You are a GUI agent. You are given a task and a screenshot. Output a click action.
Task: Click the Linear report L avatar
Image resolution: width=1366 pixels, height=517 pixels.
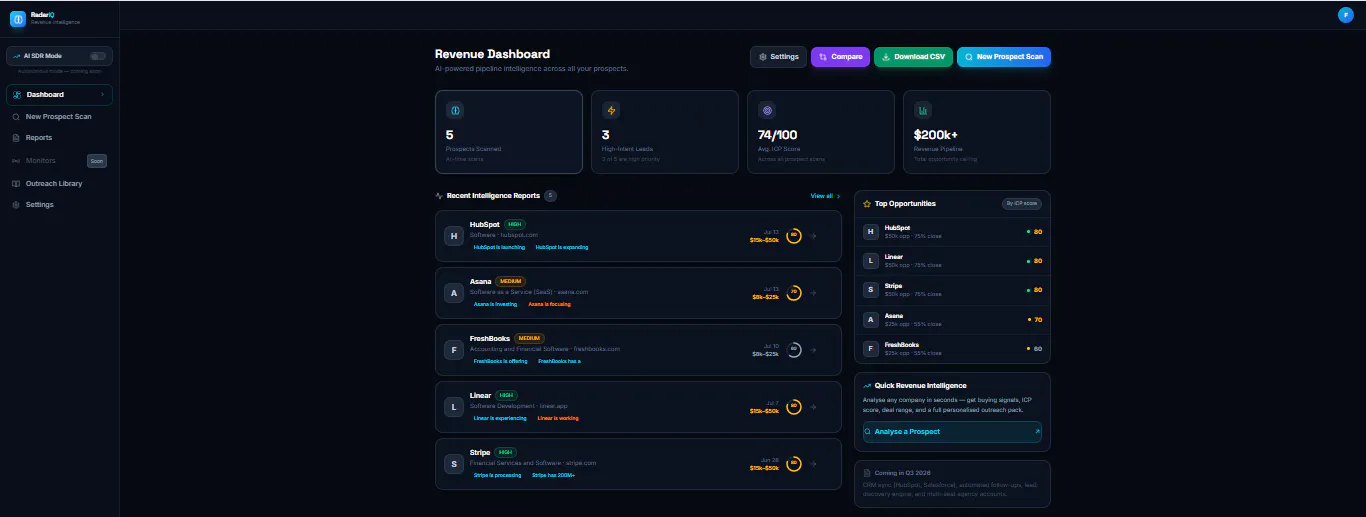(x=454, y=407)
